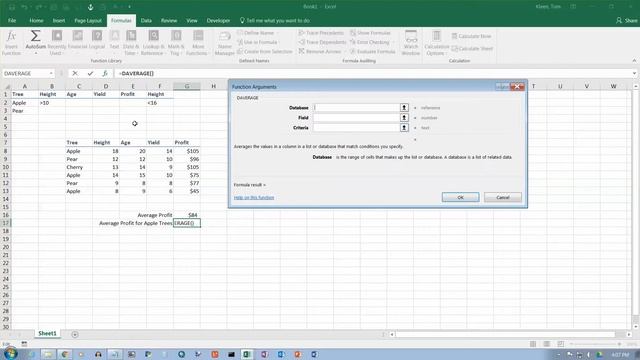Image resolution: width=640 pixels, height=360 pixels.
Task: Open Financial functions library
Action: [x=78, y=40]
